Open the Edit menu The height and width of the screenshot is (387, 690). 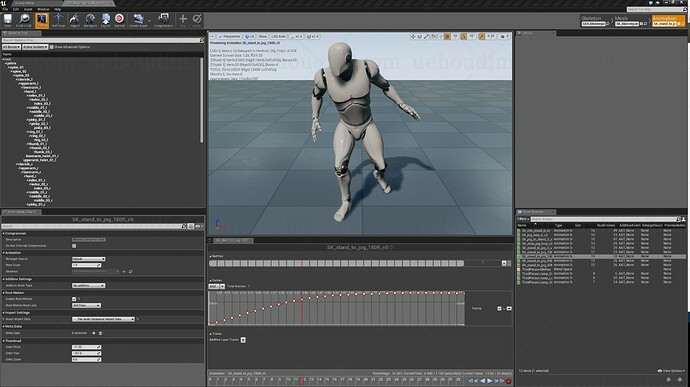click(16, 9)
